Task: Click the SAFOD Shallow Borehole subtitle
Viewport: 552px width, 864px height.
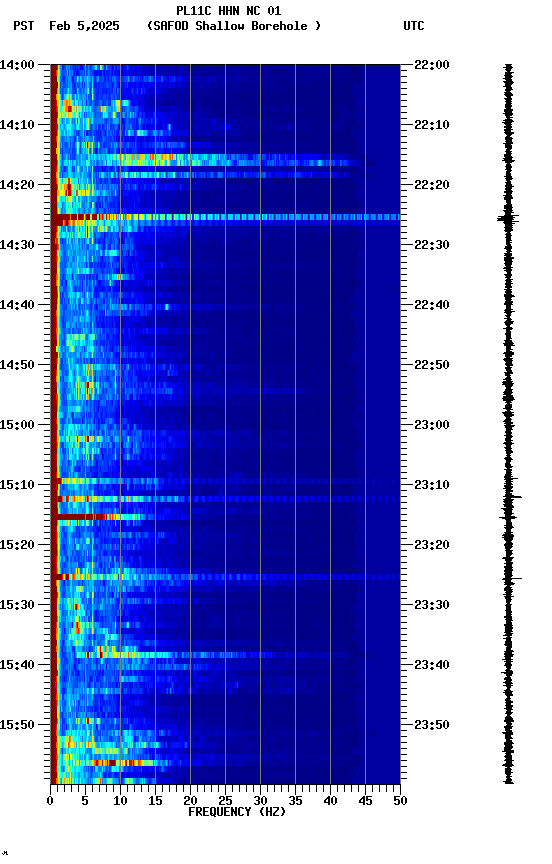Action: click(x=234, y=26)
